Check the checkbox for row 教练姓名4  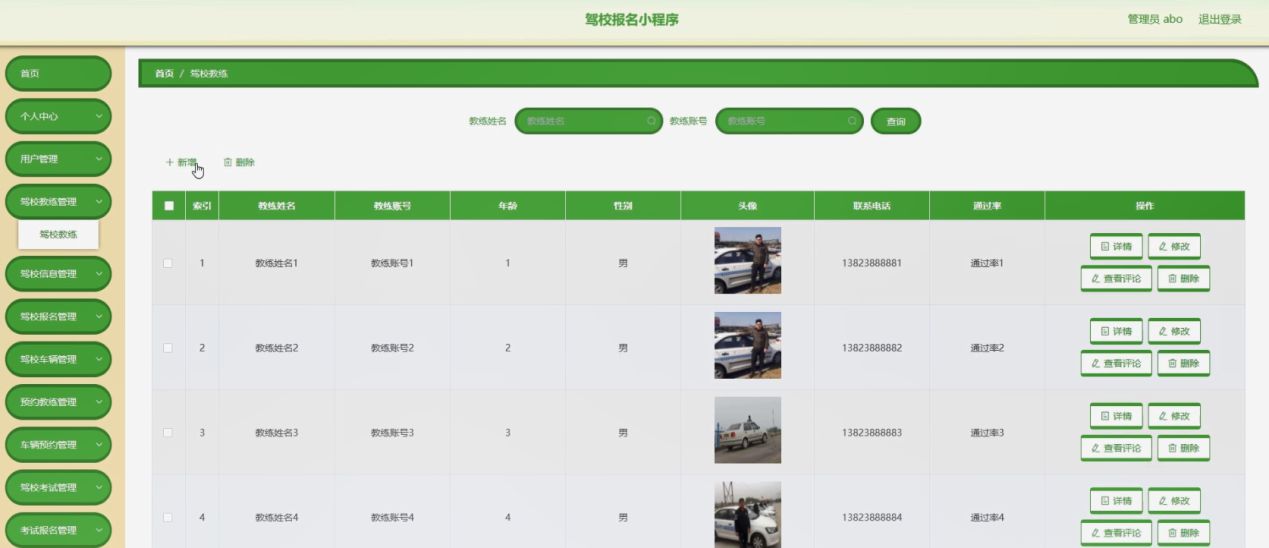tap(168, 518)
